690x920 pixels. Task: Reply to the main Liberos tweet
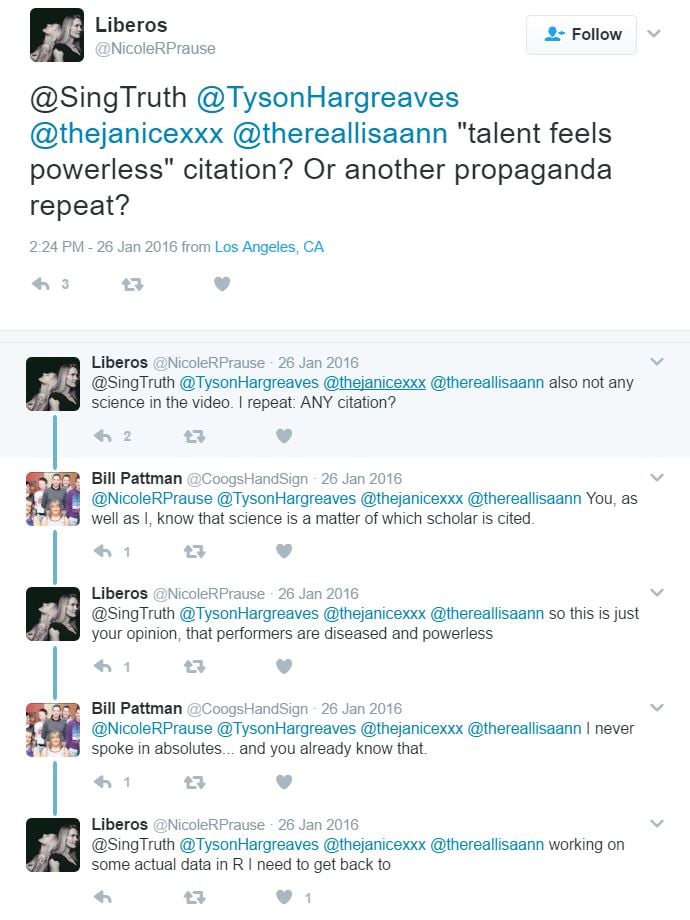(41, 284)
